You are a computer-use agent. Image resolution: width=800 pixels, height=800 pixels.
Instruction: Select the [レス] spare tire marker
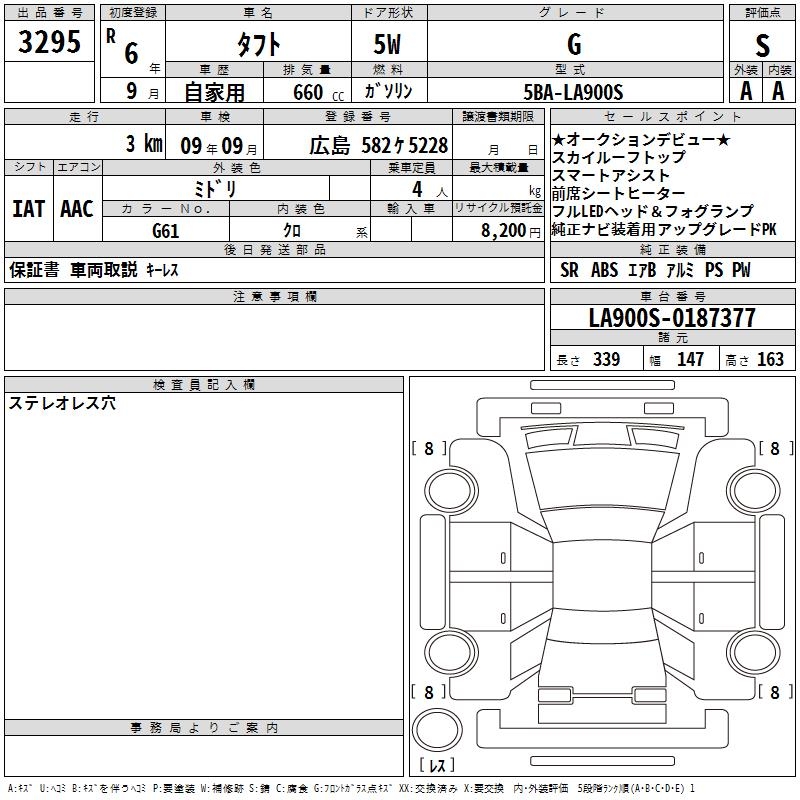[437, 766]
